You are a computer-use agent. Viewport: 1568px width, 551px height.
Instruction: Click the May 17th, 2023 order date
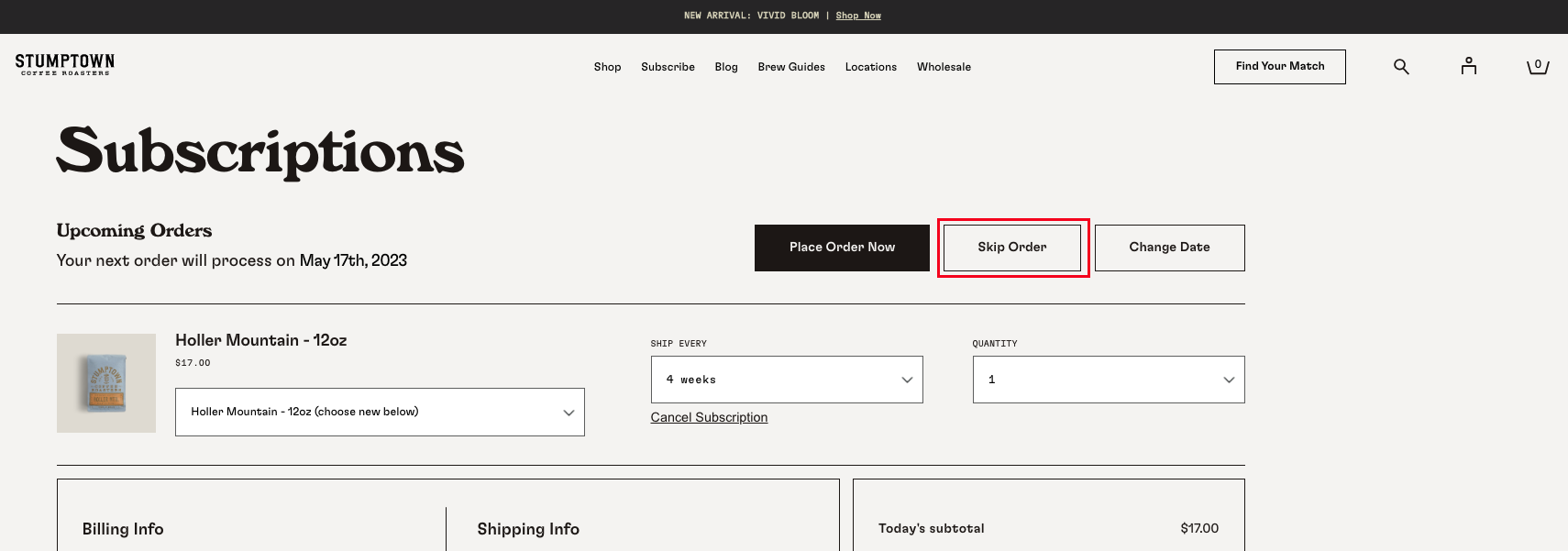tap(353, 260)
